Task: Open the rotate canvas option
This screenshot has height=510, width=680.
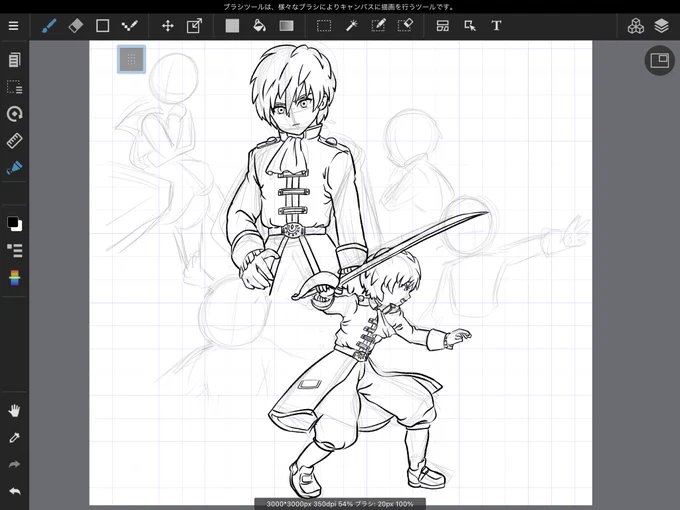Action: pos(14,114)
